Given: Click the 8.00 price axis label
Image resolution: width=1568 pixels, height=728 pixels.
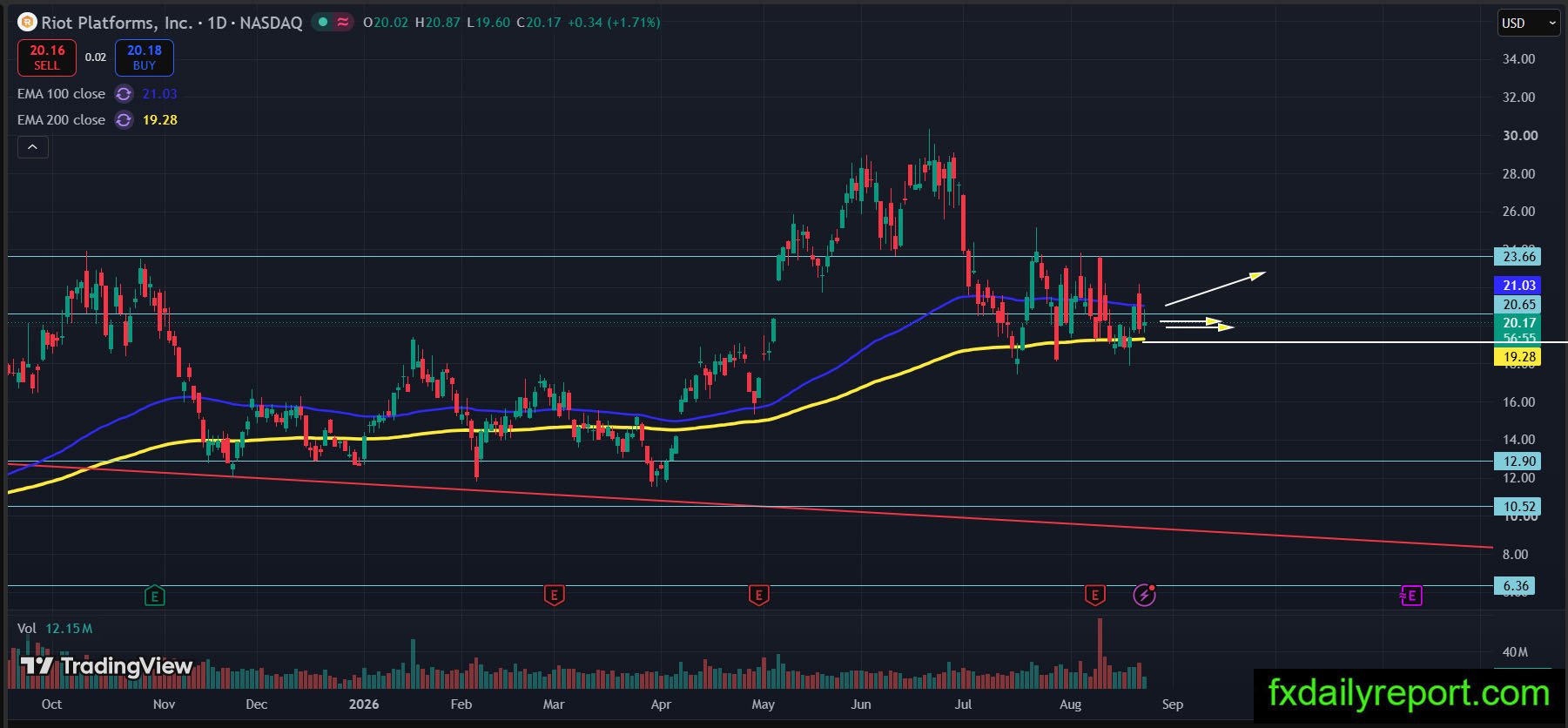Looking at the screenshot, I should [1515, 555].
